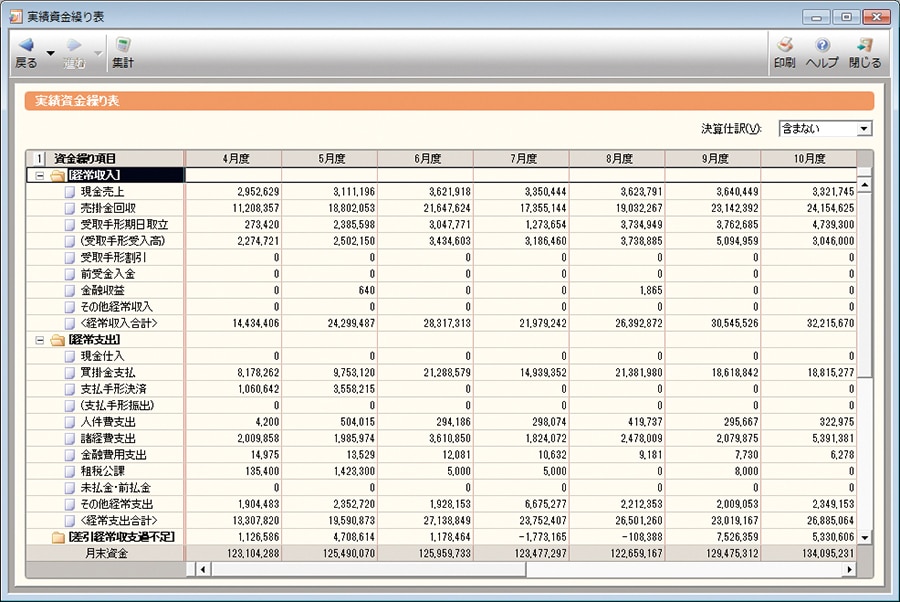The width and height of the screenshot is (900, 602).
Task: Click cell value -1,773,165
Action: coord(542,537)
